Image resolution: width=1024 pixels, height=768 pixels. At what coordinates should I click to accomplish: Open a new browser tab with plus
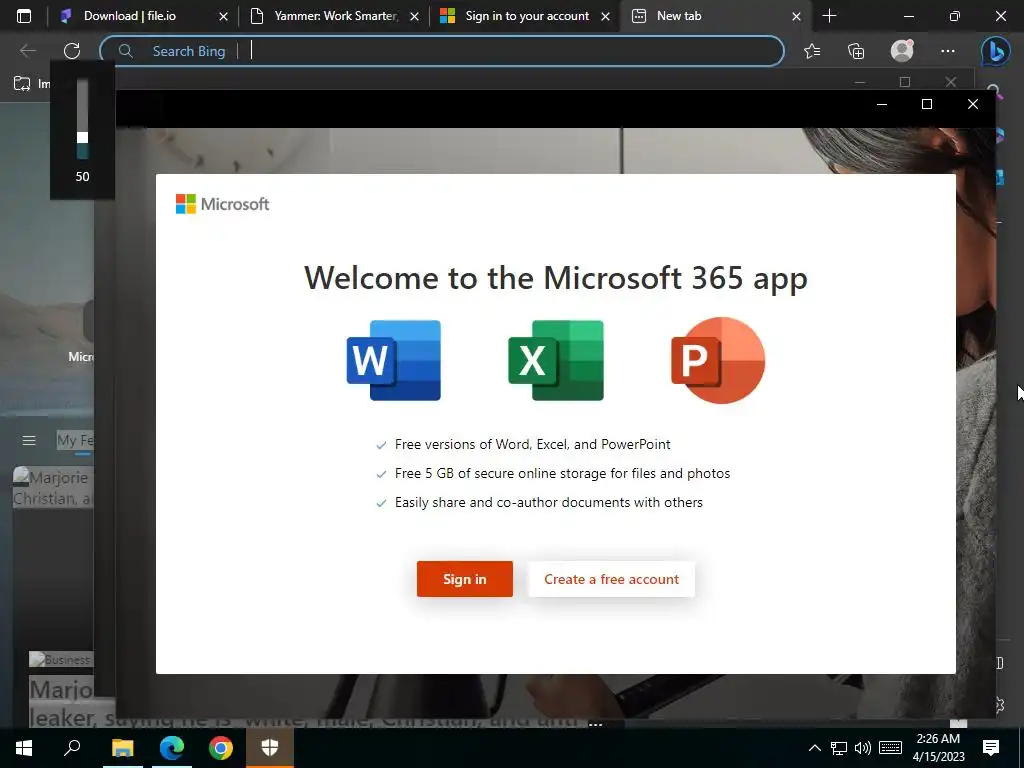pyautogui.click(x=829, y=16)
